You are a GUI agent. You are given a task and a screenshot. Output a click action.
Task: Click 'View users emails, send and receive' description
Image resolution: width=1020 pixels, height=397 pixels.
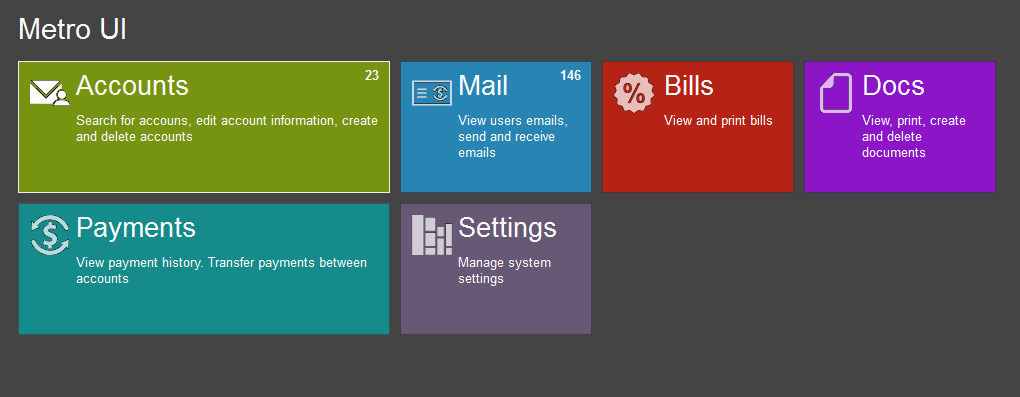pyautogui.click(x=513, y=137)
